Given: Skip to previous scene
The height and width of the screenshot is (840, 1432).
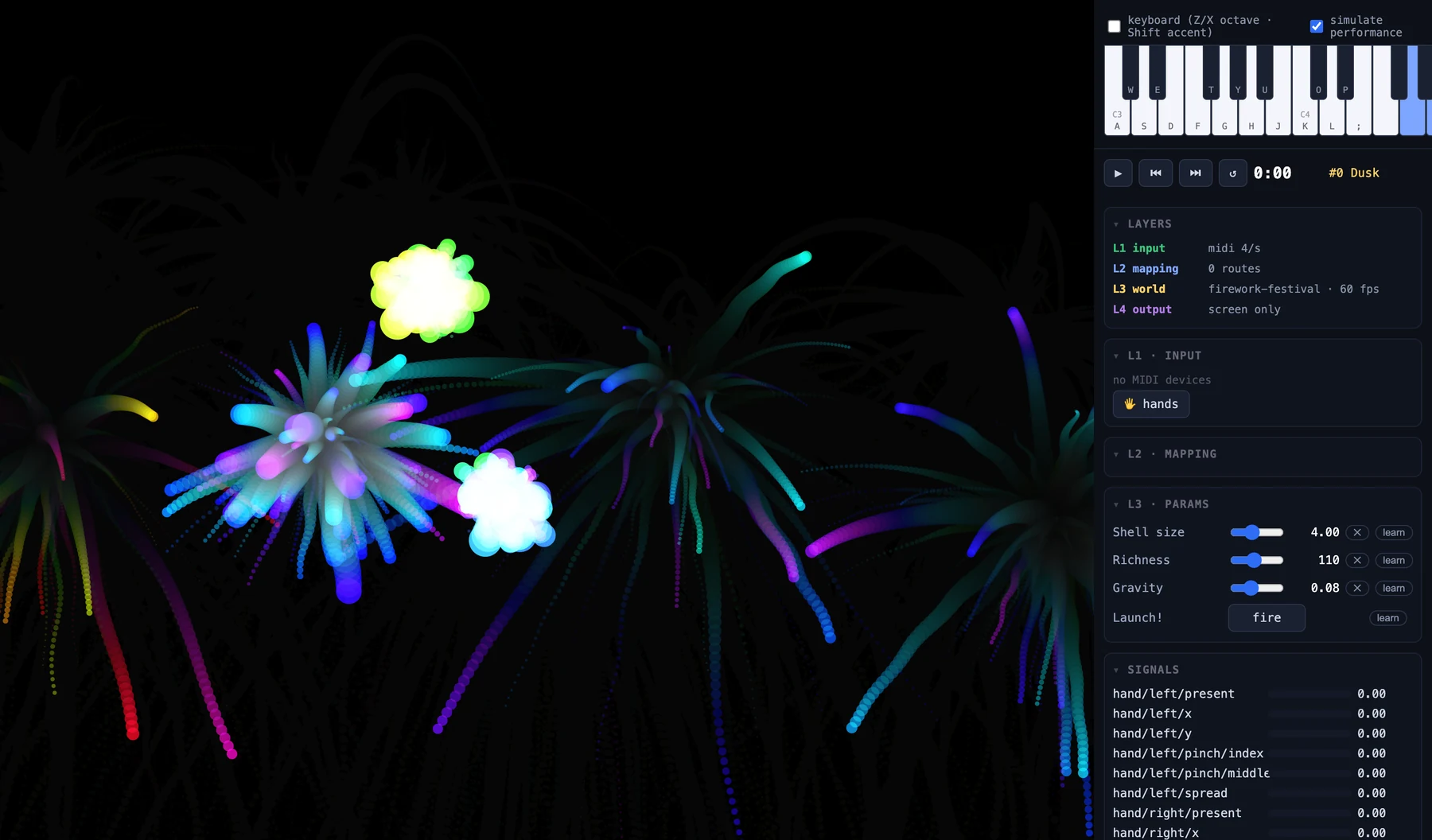Looking at the screenshot, I should 1155,173.
